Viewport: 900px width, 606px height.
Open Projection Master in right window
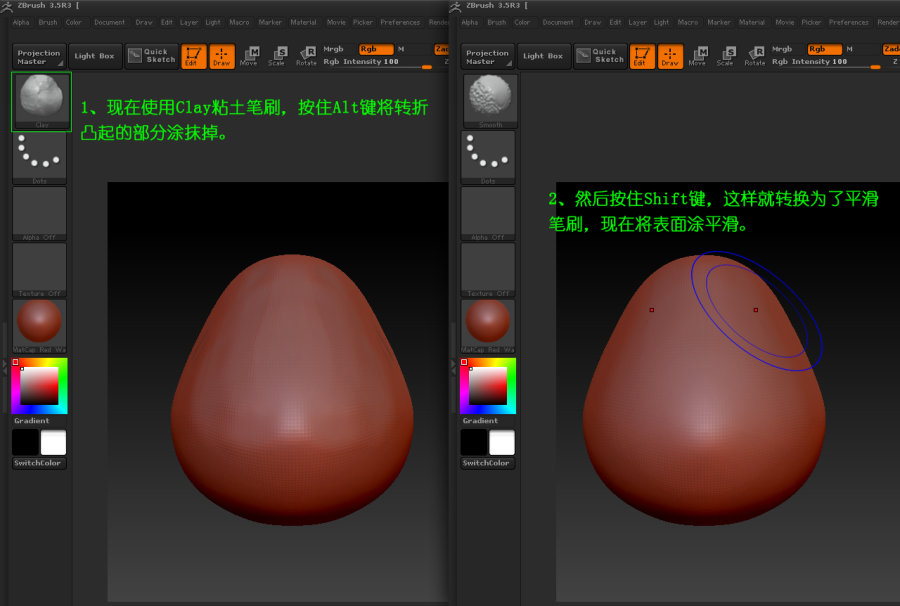[x=488, y=56]
